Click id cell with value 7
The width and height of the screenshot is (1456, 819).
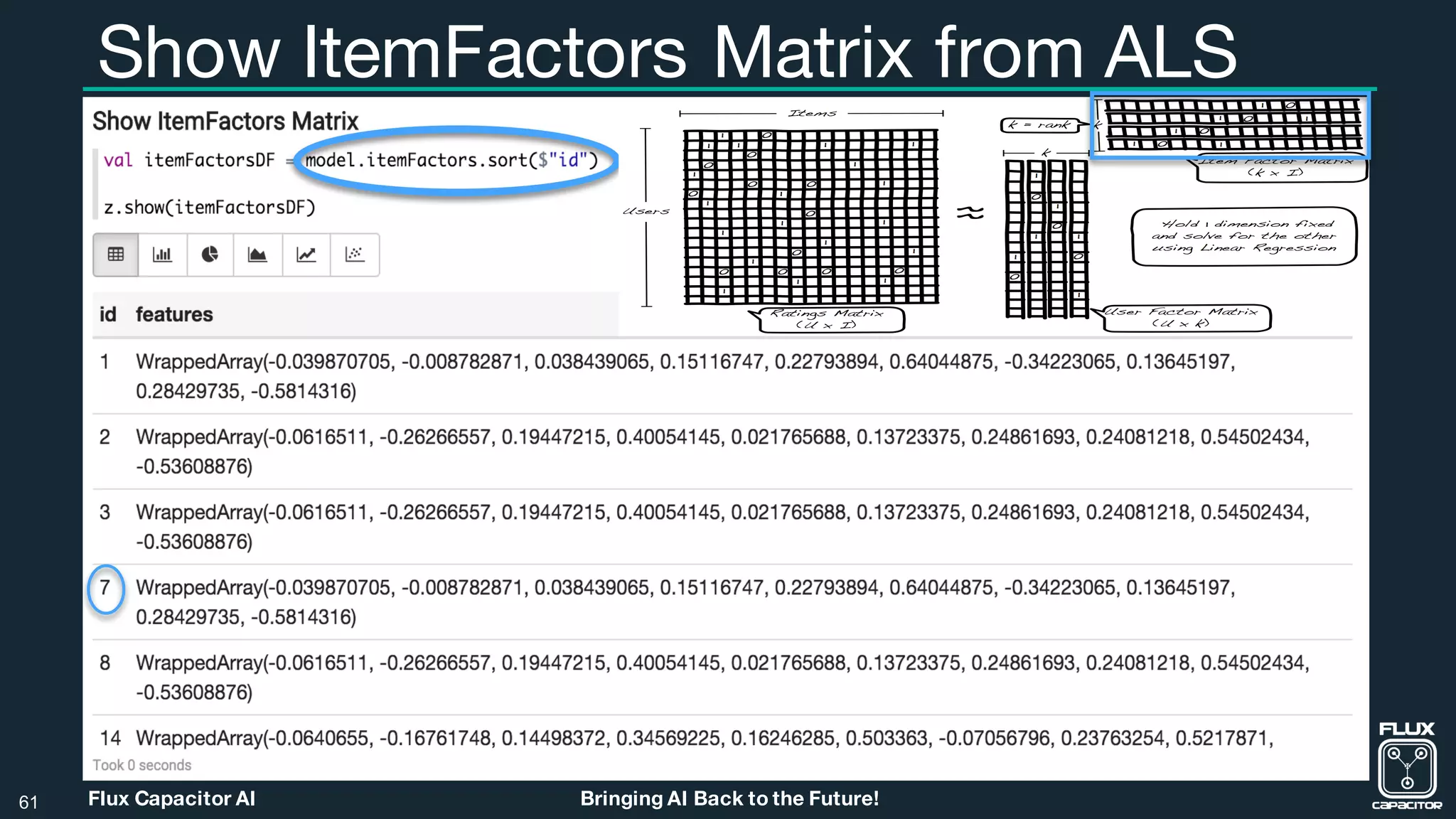[x=105, y=588]
